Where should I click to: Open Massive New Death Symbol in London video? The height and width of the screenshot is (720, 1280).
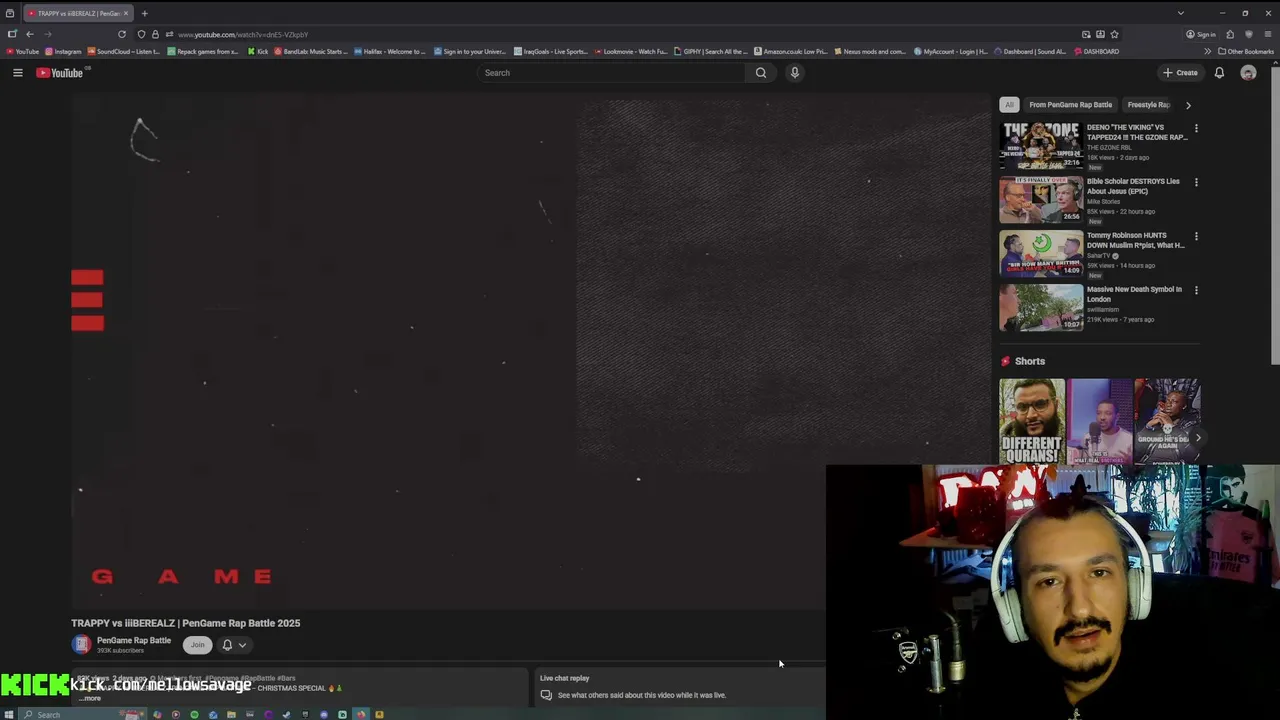[x=1041, y=308]
